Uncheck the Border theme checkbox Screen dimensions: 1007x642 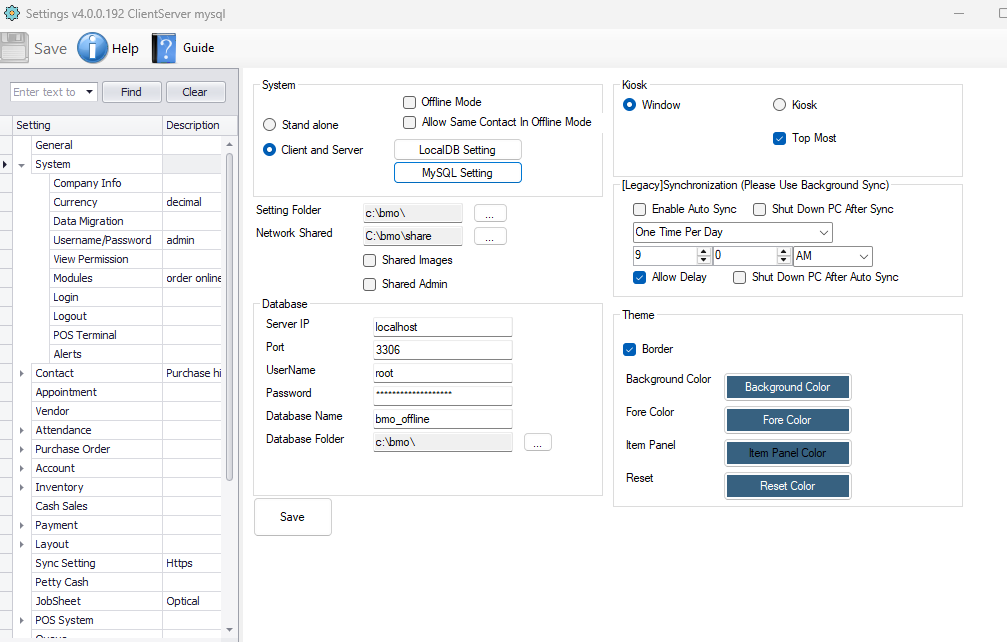click(629, 349)
